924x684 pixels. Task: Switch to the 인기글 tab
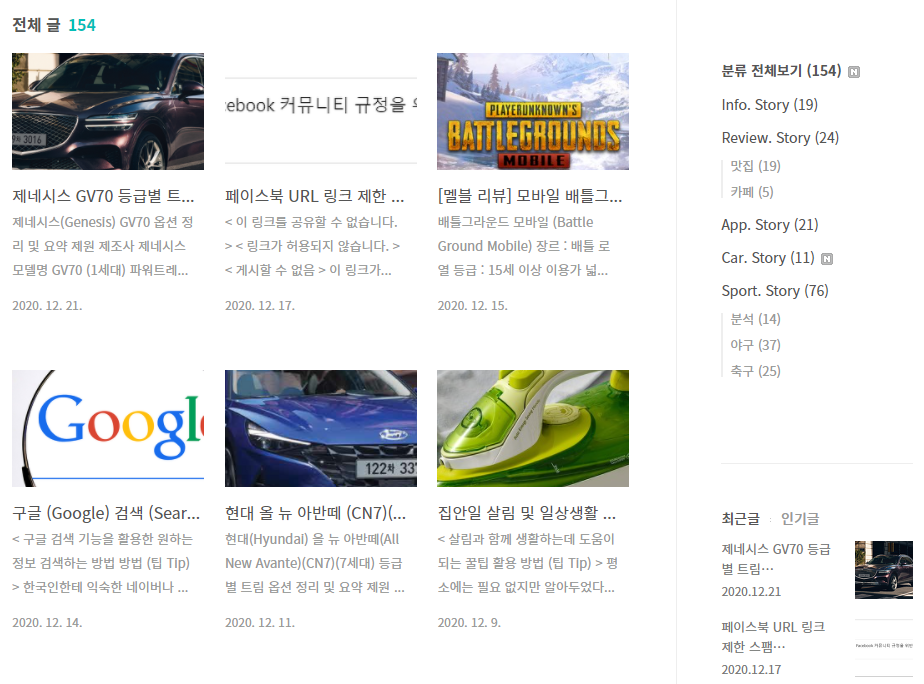click(800, 519)
